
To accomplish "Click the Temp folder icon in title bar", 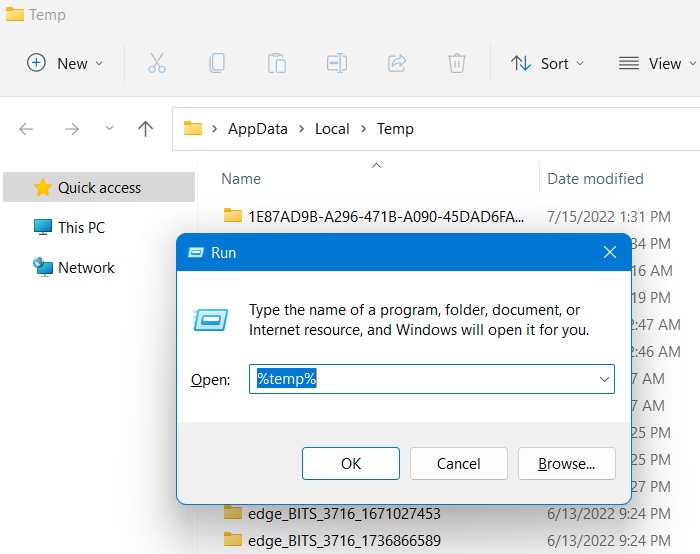I will [x=15, y=14].
